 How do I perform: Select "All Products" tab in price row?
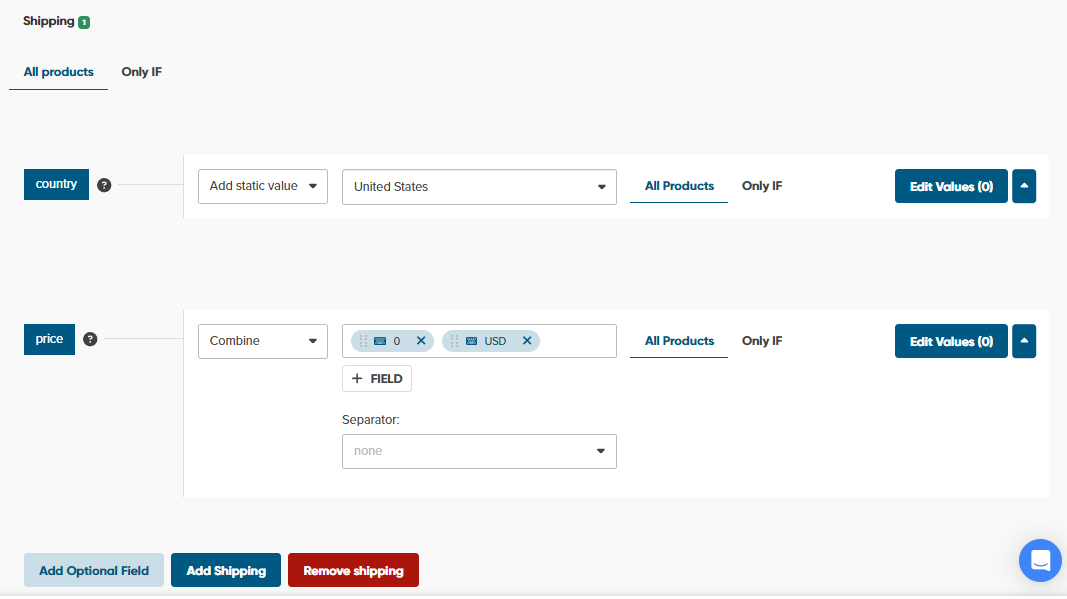(679, 341)
